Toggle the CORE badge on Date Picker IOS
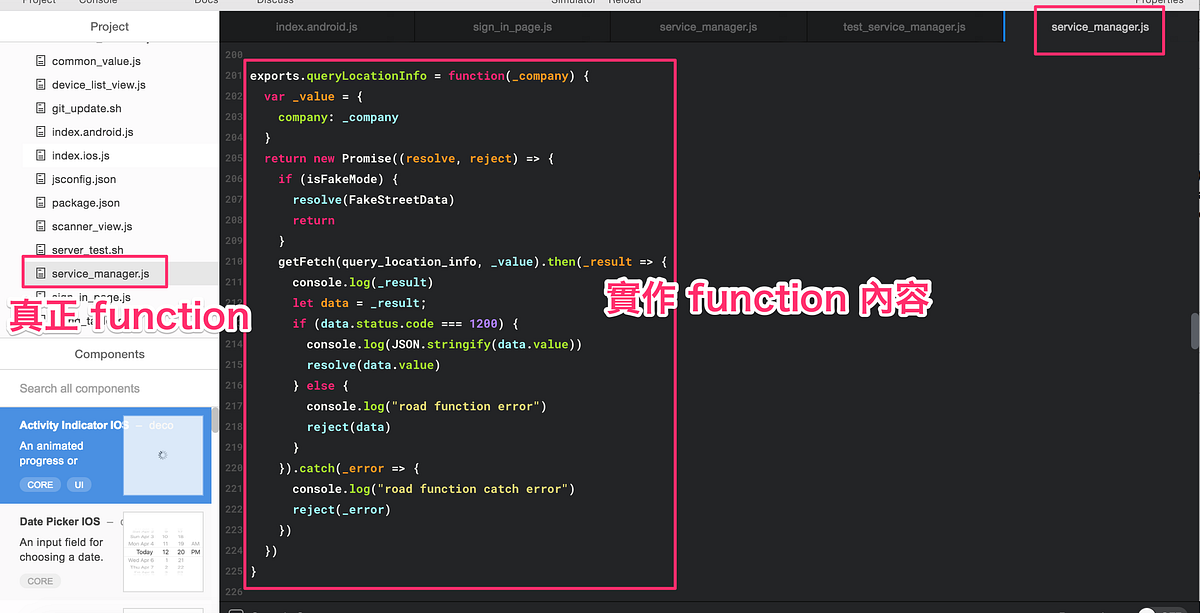This screenshot has width=1200, height=613. pyautogui.click(x=39, y=581)
